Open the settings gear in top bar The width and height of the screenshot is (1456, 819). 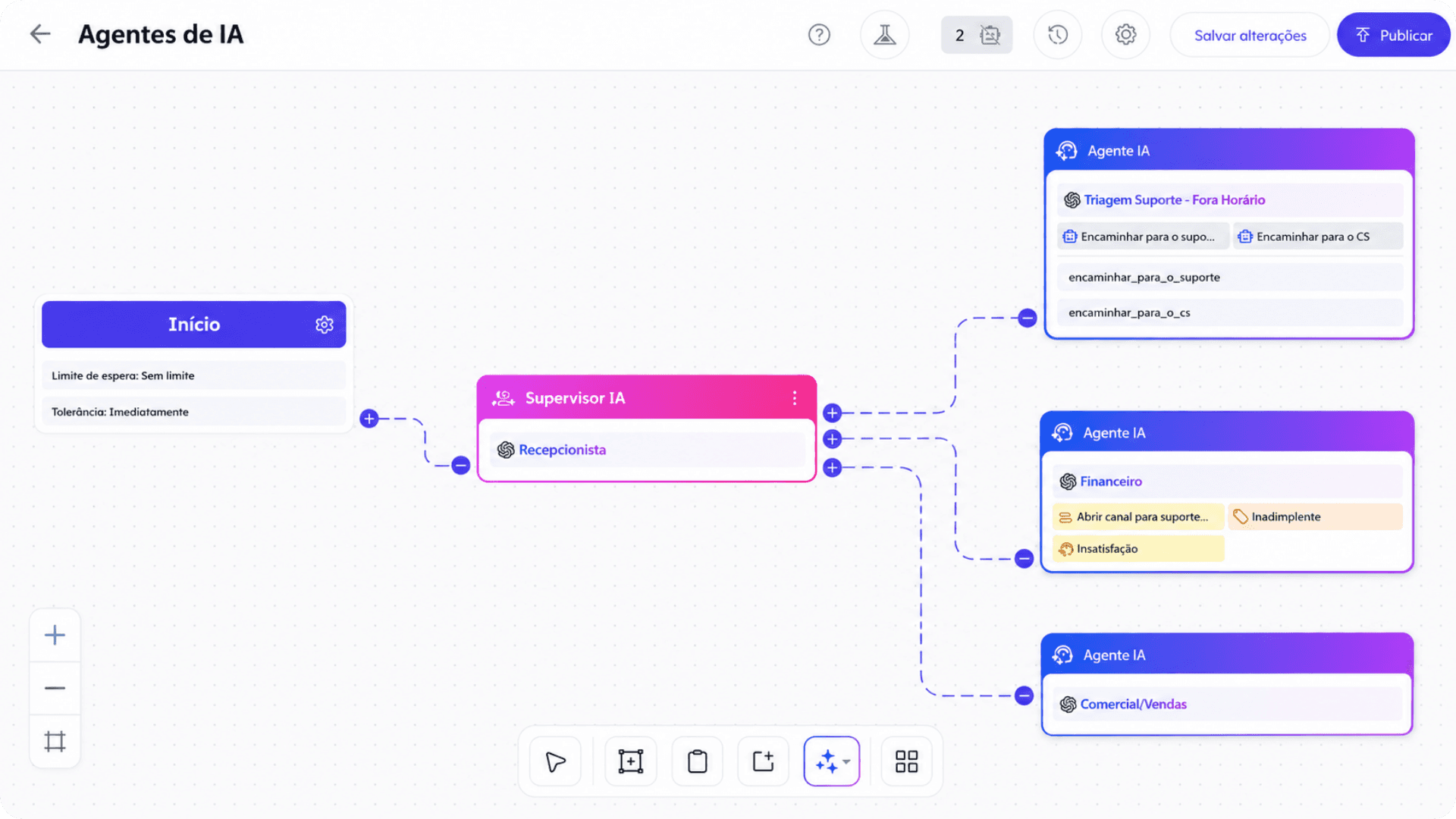coord(1125,35)
